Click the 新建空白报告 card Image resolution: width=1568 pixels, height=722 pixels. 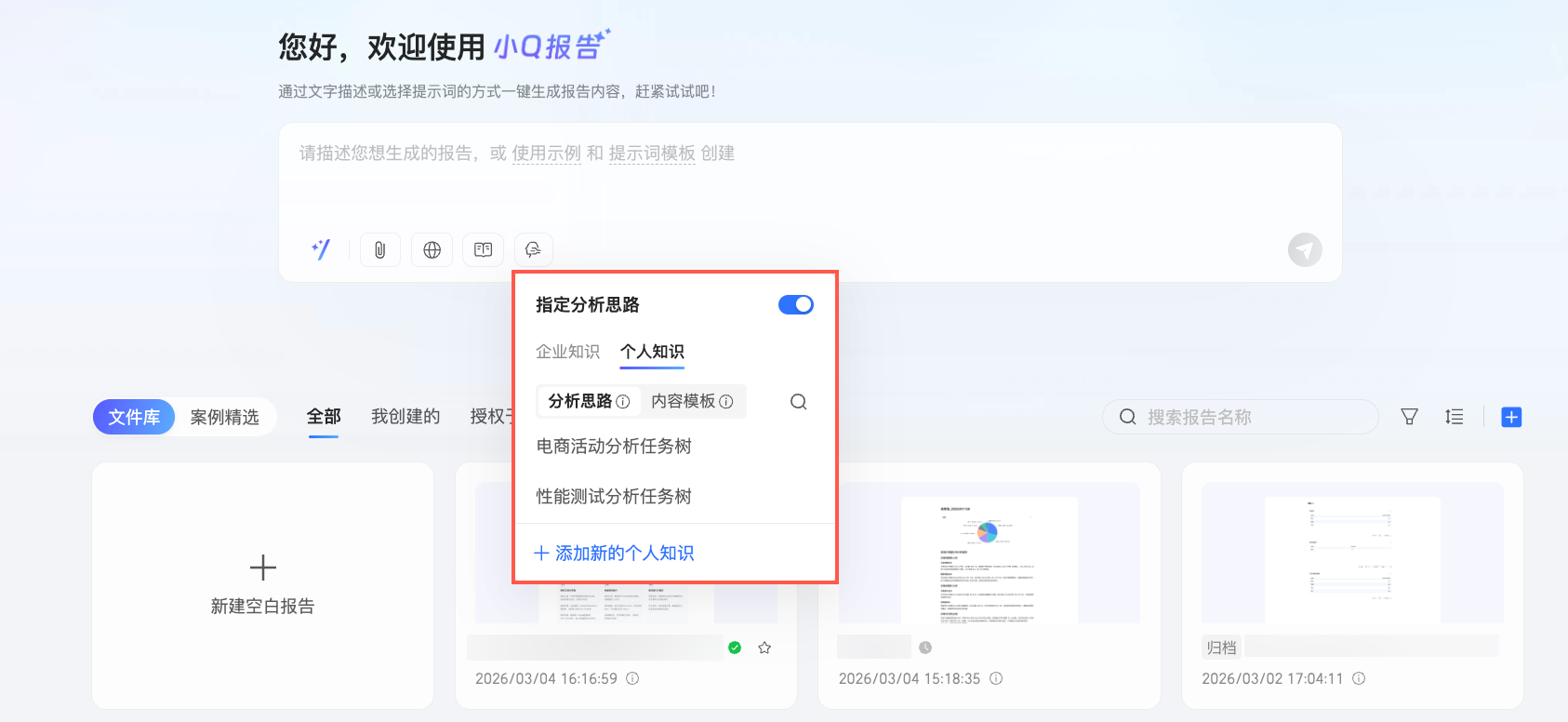262,586
